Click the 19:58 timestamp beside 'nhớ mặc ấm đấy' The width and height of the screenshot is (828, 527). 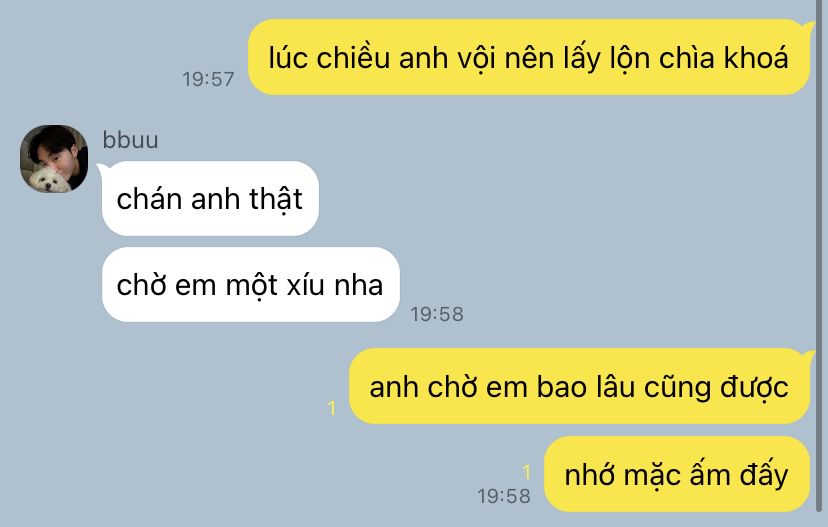[x=504, y=496]
